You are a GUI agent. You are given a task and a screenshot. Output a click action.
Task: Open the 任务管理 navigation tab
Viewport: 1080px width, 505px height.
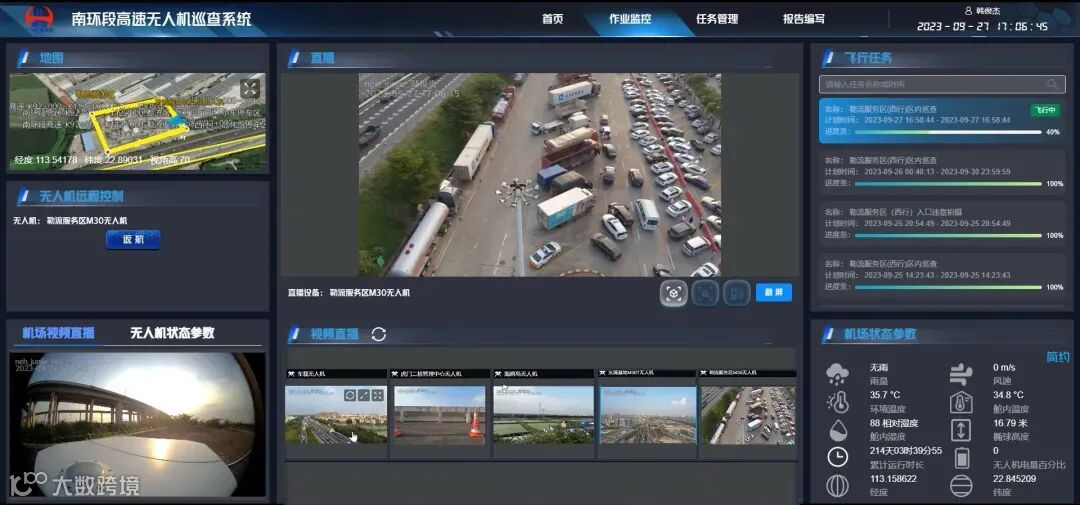pos(717,19)
